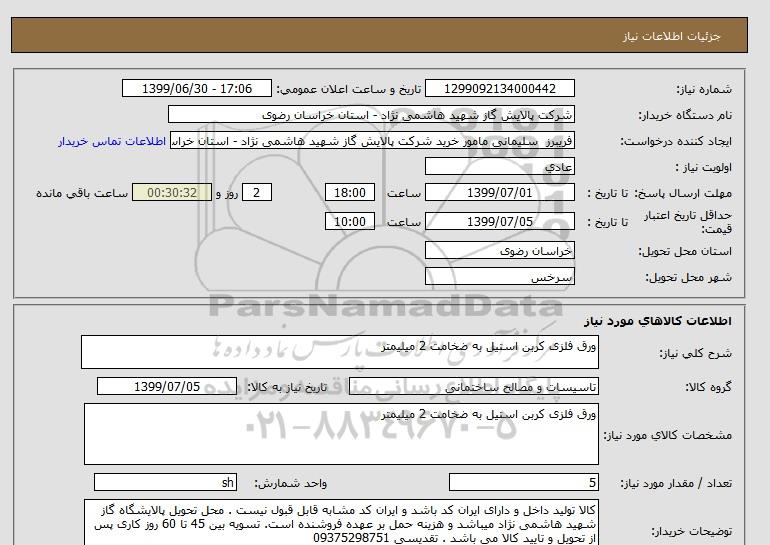Select the quantity field showing 5

click(524, 482)
